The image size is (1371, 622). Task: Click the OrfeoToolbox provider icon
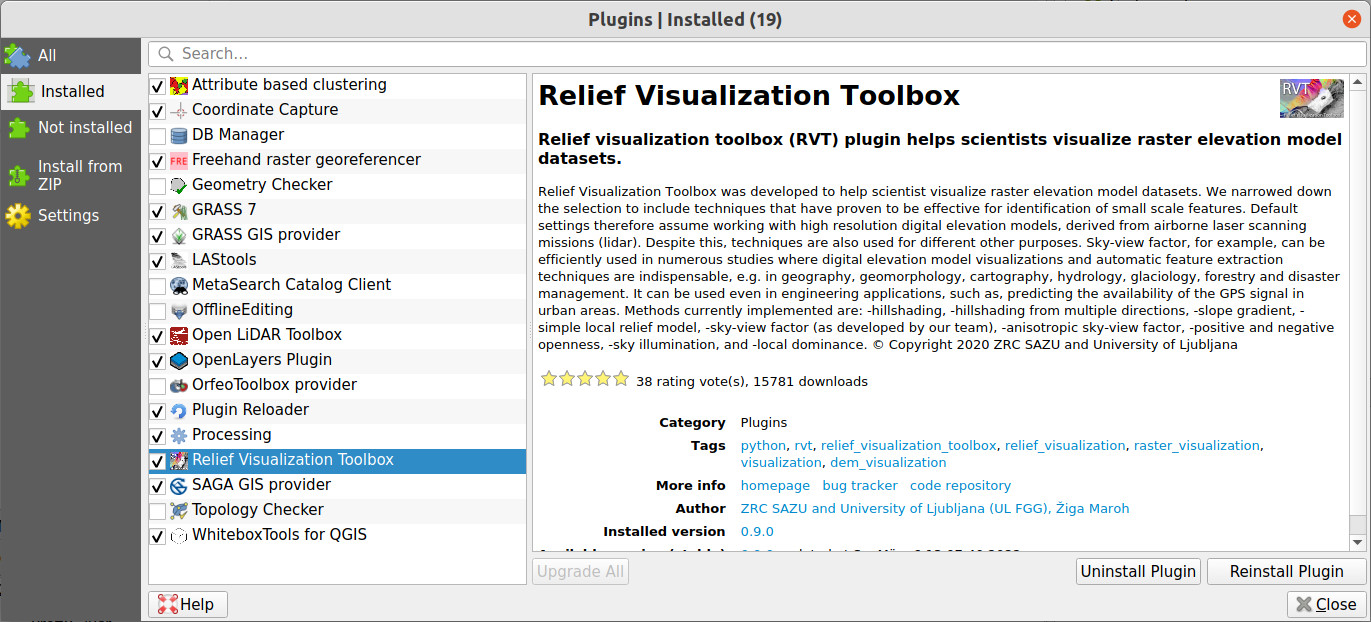pos(179,385)
